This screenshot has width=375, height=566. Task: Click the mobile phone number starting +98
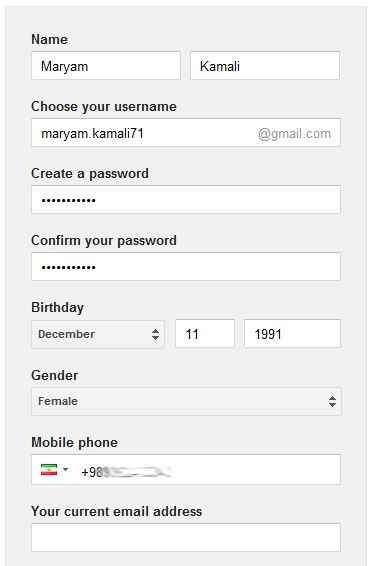126,472
